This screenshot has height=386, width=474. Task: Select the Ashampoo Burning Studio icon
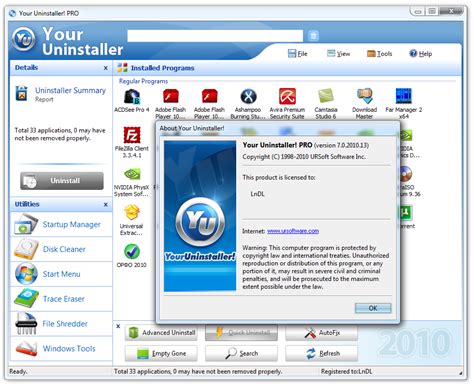click(248, 97)
